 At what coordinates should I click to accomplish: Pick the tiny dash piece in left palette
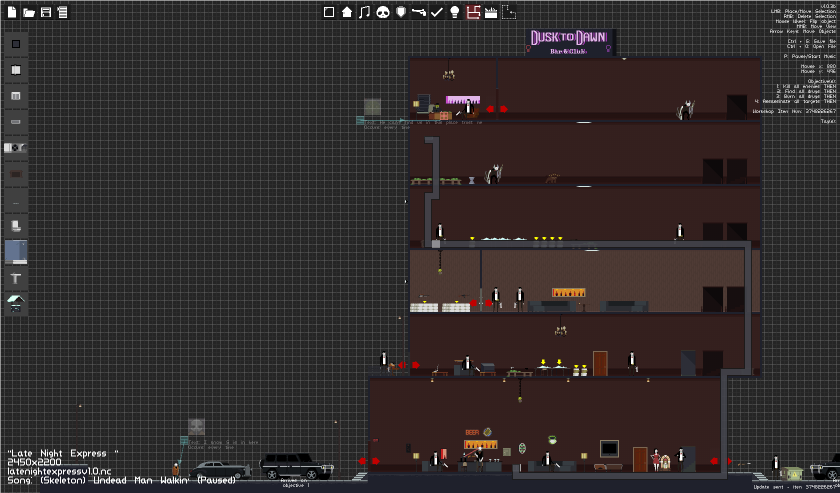pyautogui.click(x=16, y=203)
